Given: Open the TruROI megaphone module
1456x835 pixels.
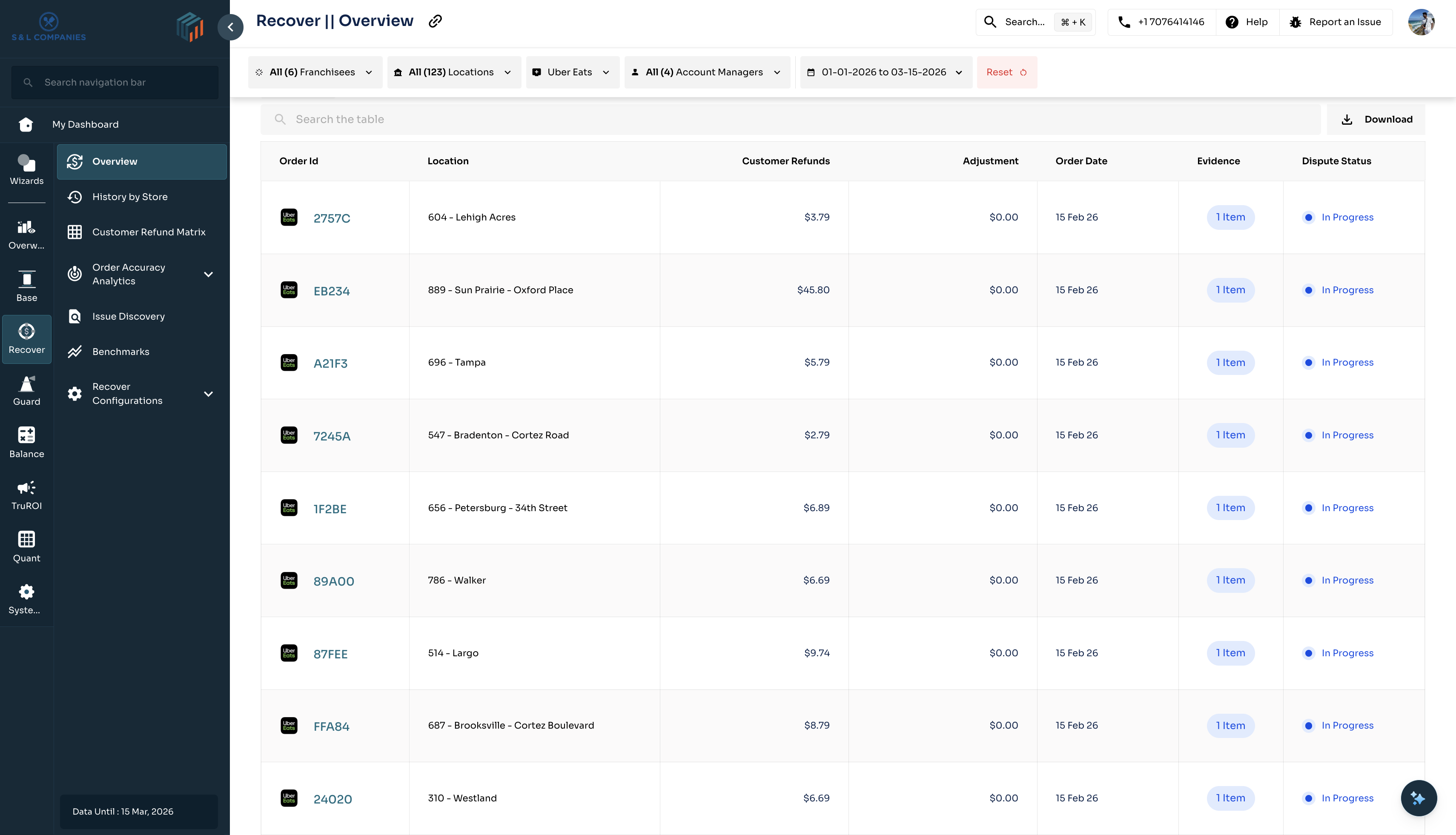Looking at the screenshot, I should [x=26, y=495].
